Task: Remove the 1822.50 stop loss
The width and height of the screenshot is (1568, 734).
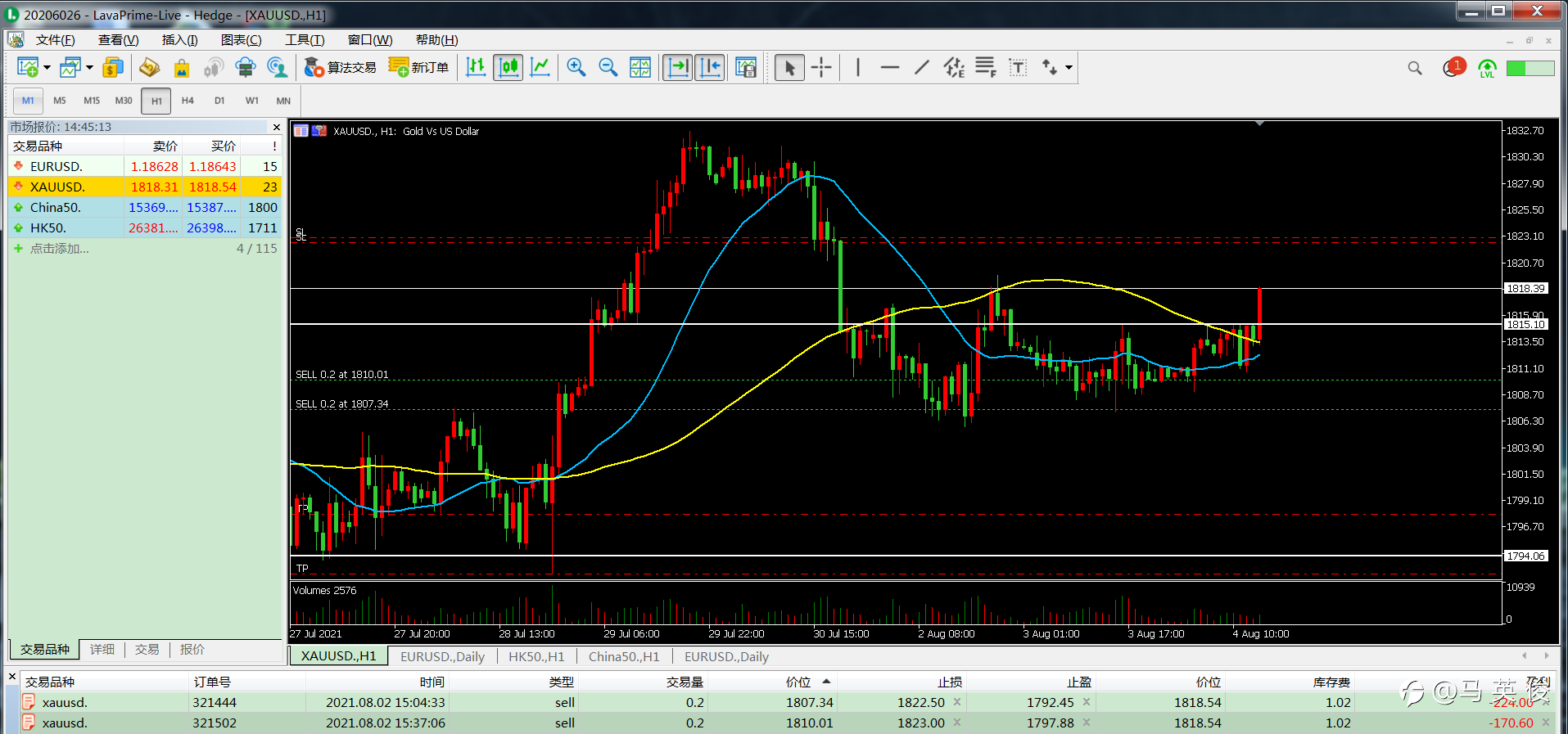Action: point(956,702)
